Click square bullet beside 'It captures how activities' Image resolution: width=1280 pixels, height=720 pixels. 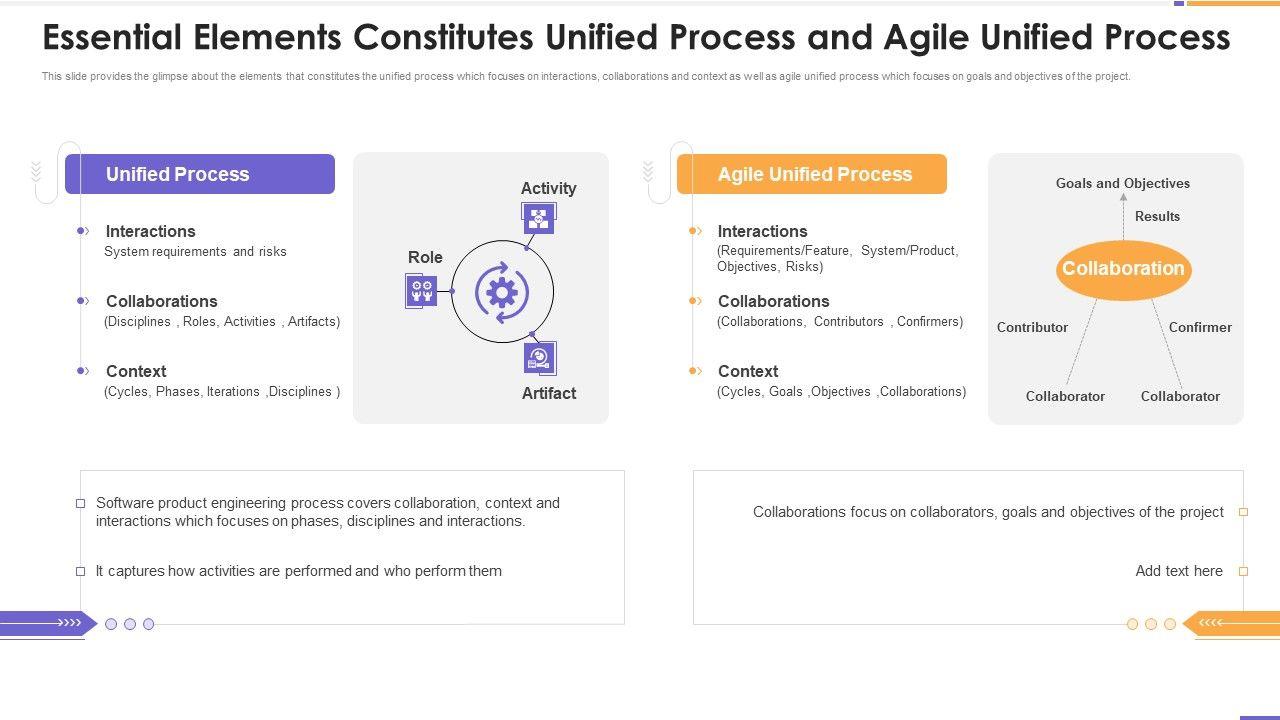click(x=81, y=572)
